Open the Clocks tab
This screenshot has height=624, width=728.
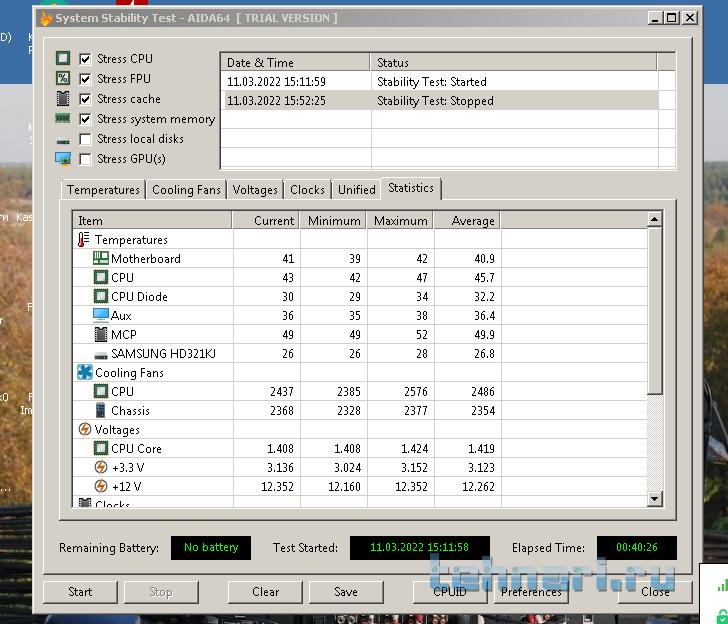[x=307, y=190]
